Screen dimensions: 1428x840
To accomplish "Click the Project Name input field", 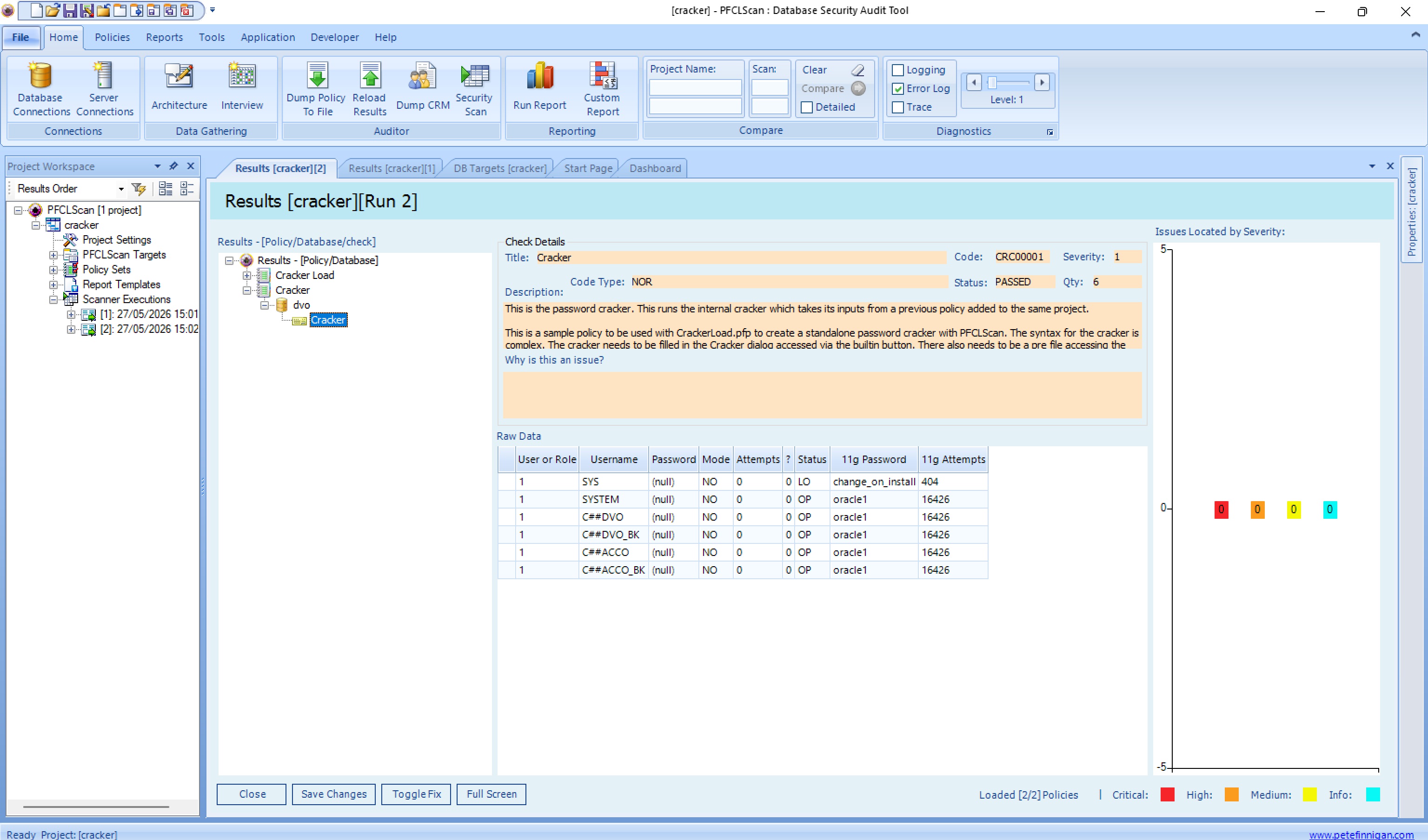I will tap(695, 87).
